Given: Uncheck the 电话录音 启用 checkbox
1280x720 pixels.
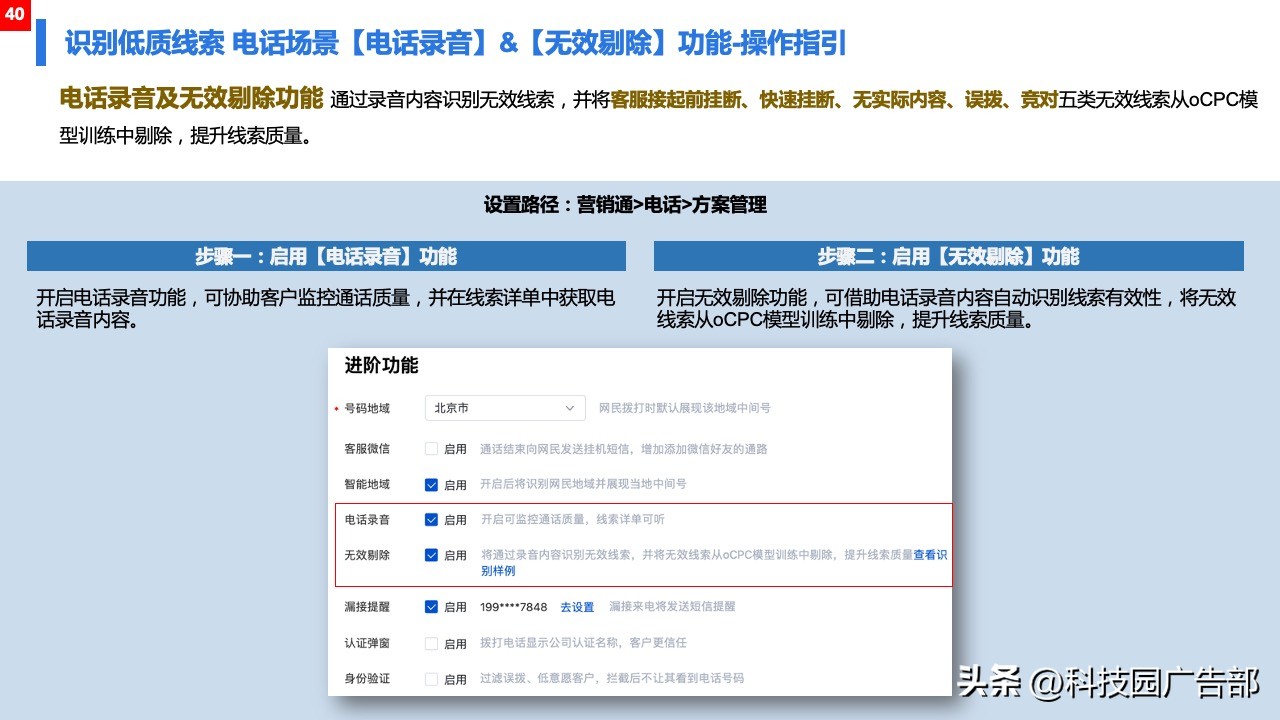Looking at the screenshot, I should tap(431, 520).
